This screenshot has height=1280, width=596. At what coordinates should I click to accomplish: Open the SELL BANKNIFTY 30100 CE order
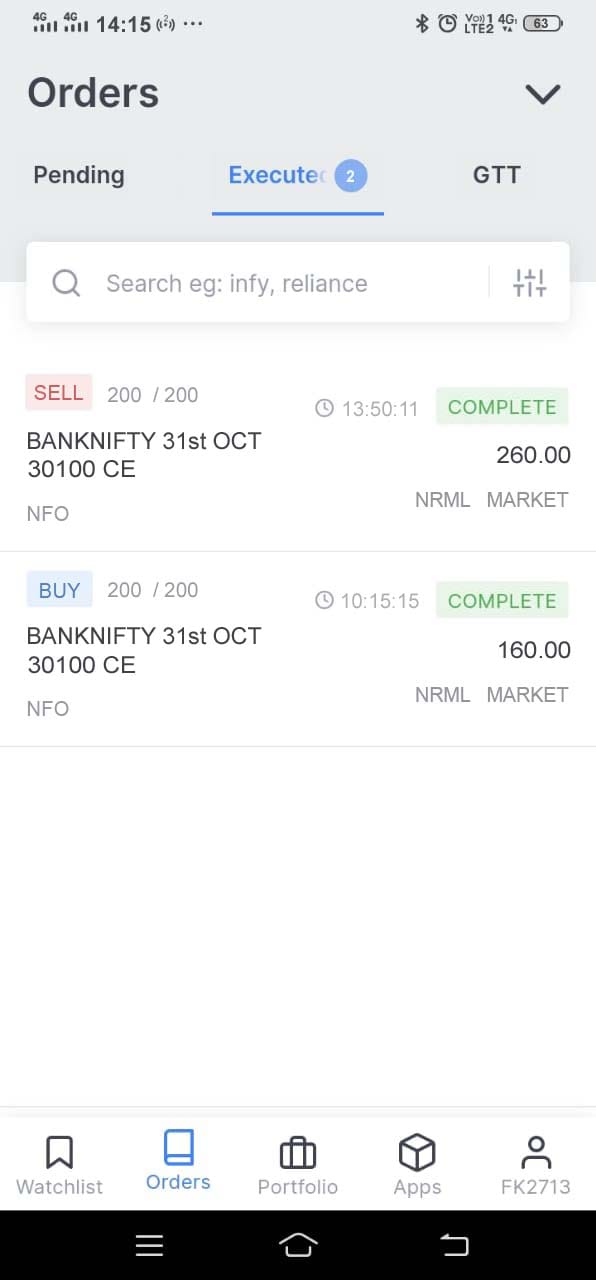[298, 454]
